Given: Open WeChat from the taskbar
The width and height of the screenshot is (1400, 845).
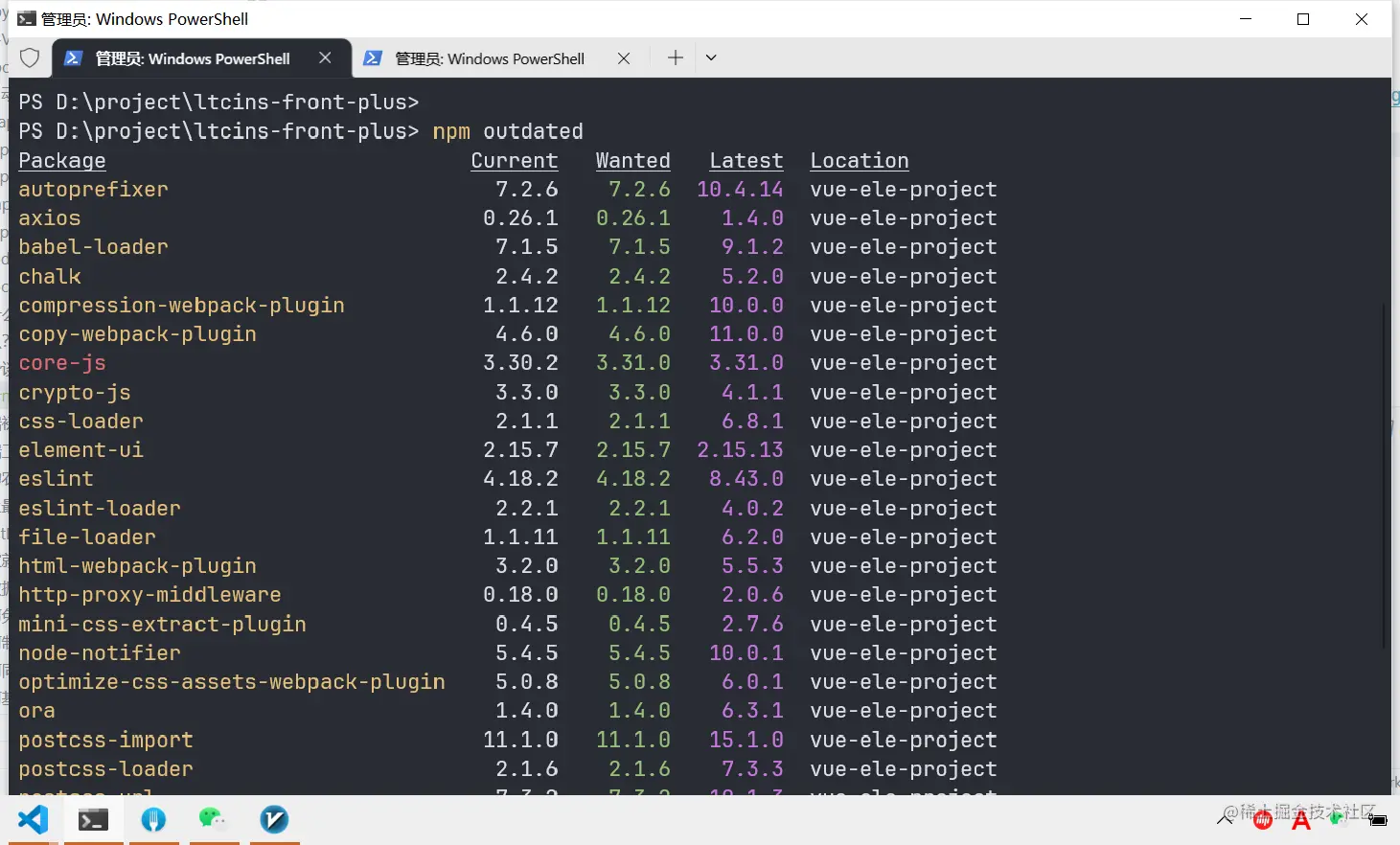Looking at the screenshot, I should [x=212, y=818].
